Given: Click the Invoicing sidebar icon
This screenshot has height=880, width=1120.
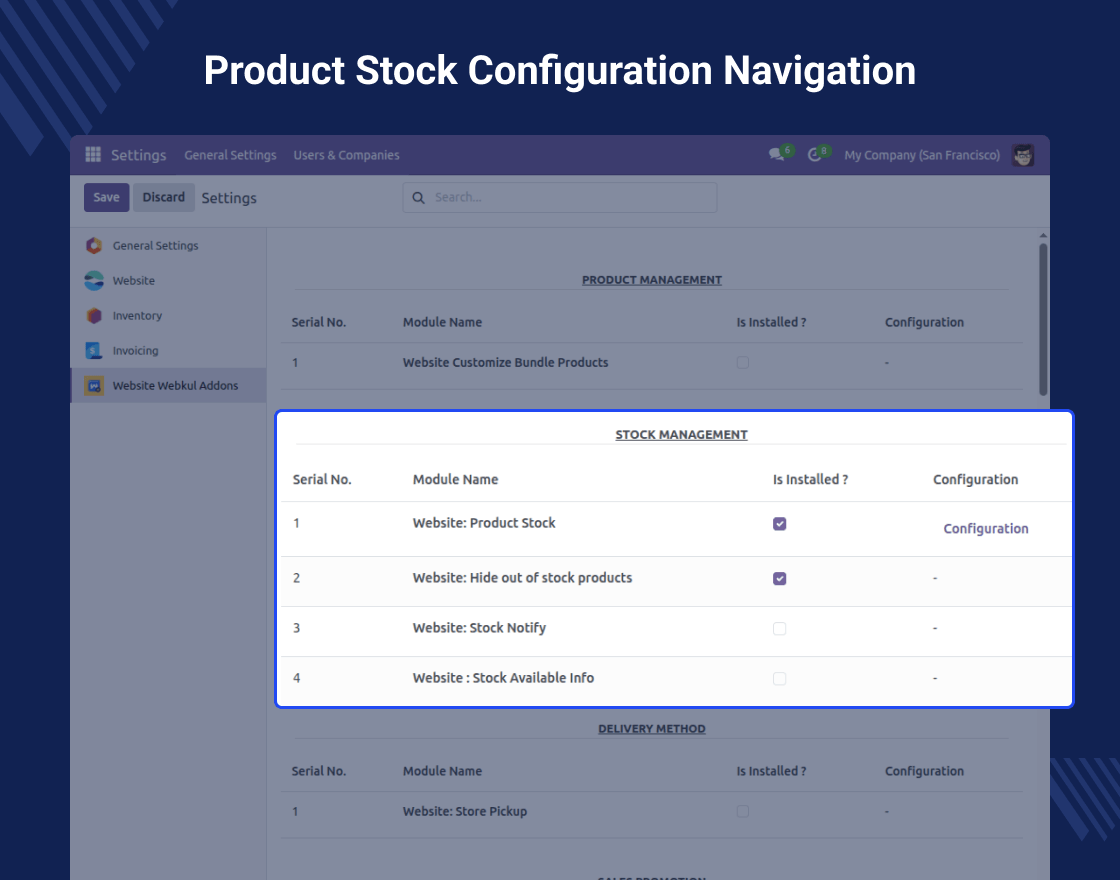Looking at the screenshot, I should [94, 351].
